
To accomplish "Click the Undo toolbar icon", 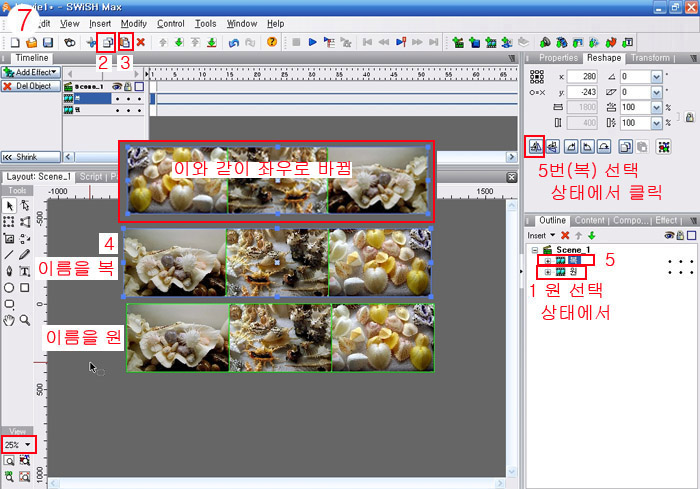I will 234,42.
